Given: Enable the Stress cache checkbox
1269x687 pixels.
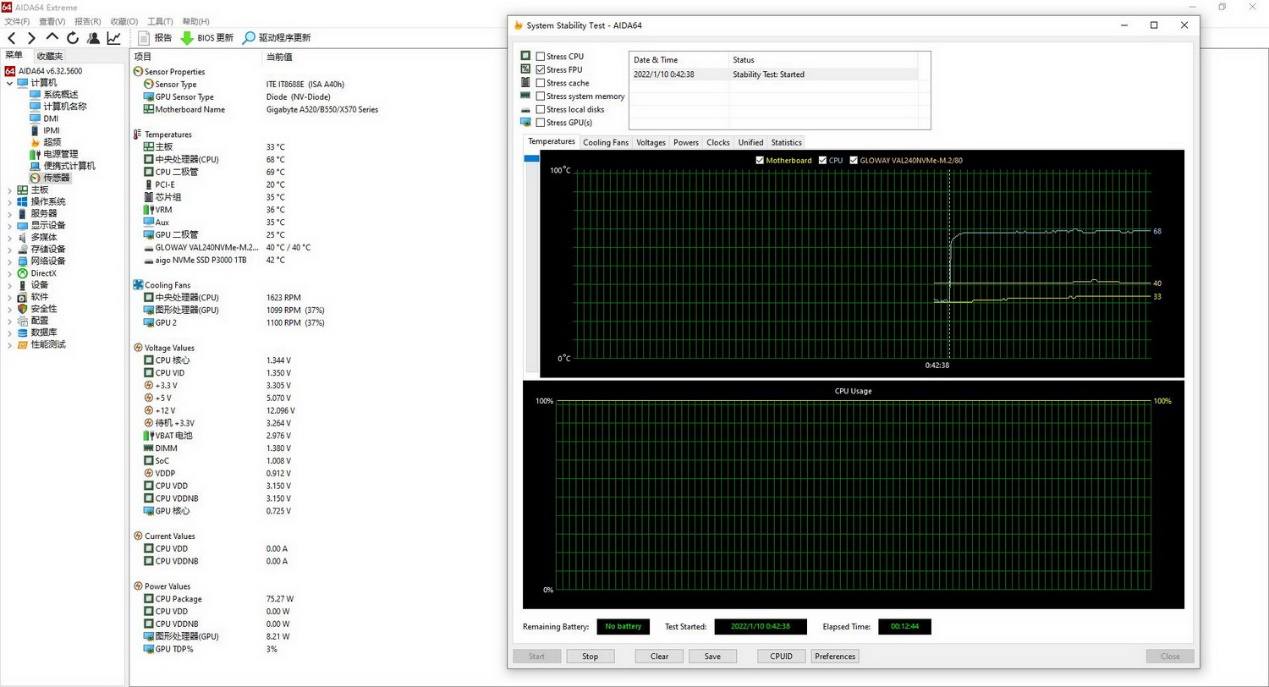Looking at the screenshot, I should (x=541, y=83).
